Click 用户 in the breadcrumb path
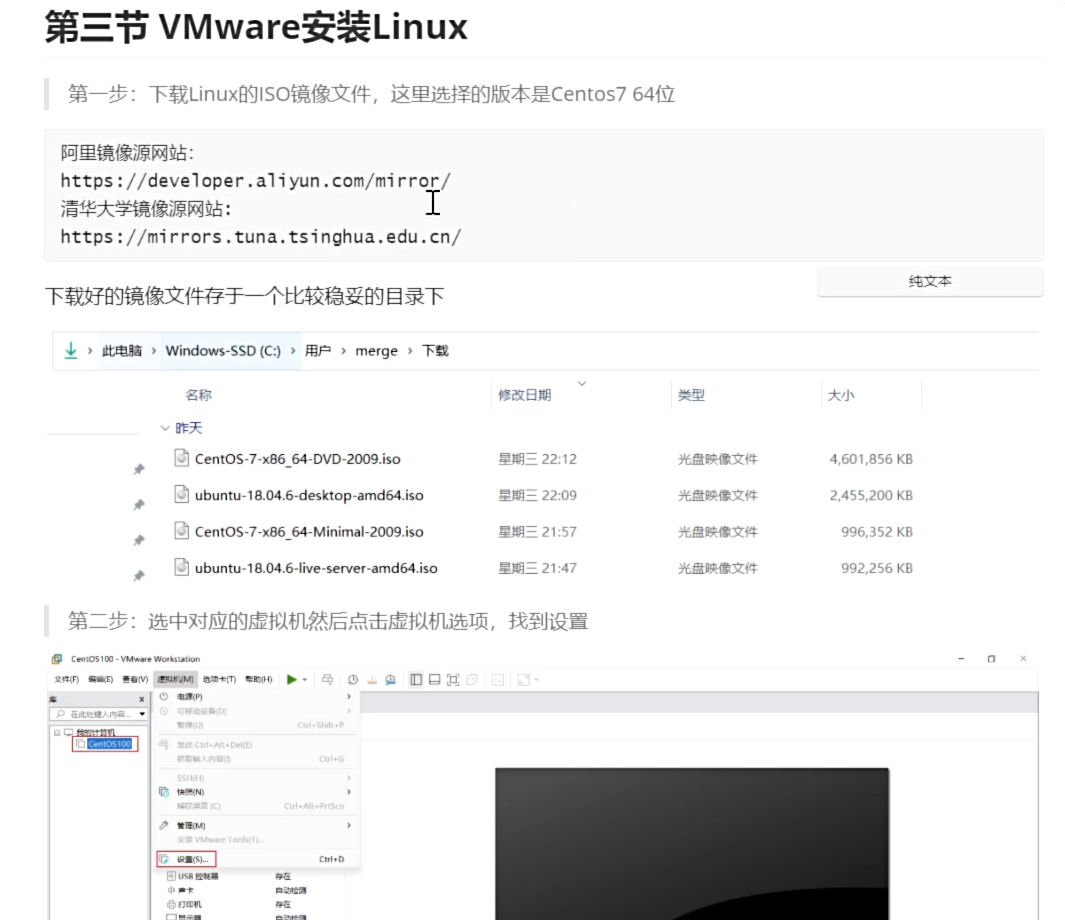This screenshot has width=1065, height=920. click(x=317, y=350)
